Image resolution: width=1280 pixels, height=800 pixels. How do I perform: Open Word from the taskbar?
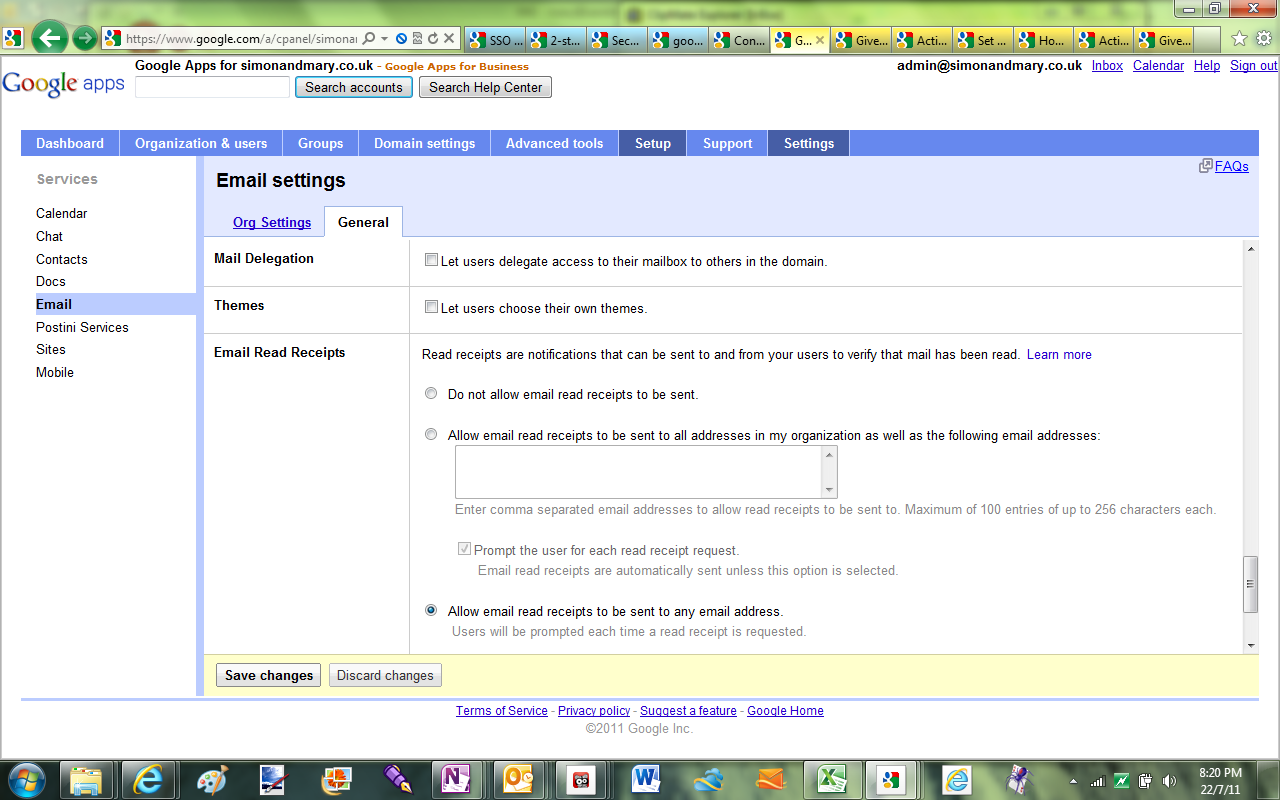click(646, 779)
